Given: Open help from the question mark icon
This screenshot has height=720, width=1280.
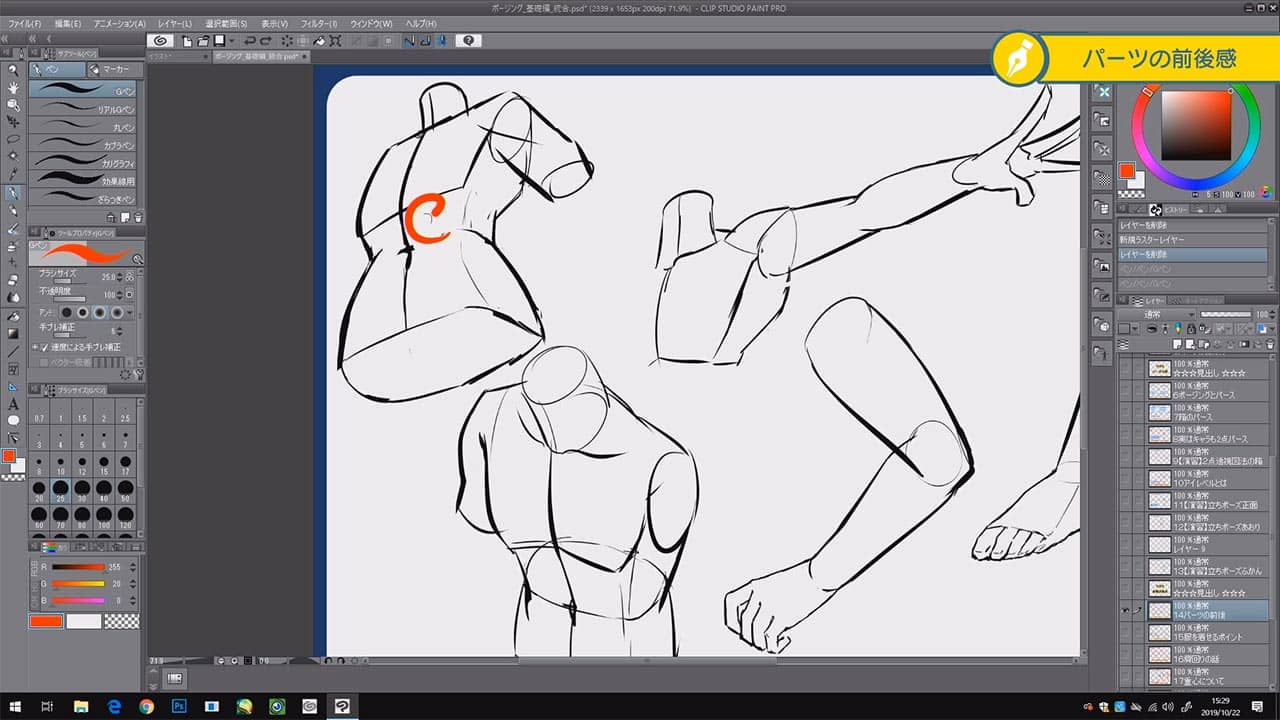Looking at the screenshot, I should pos(469,41).
